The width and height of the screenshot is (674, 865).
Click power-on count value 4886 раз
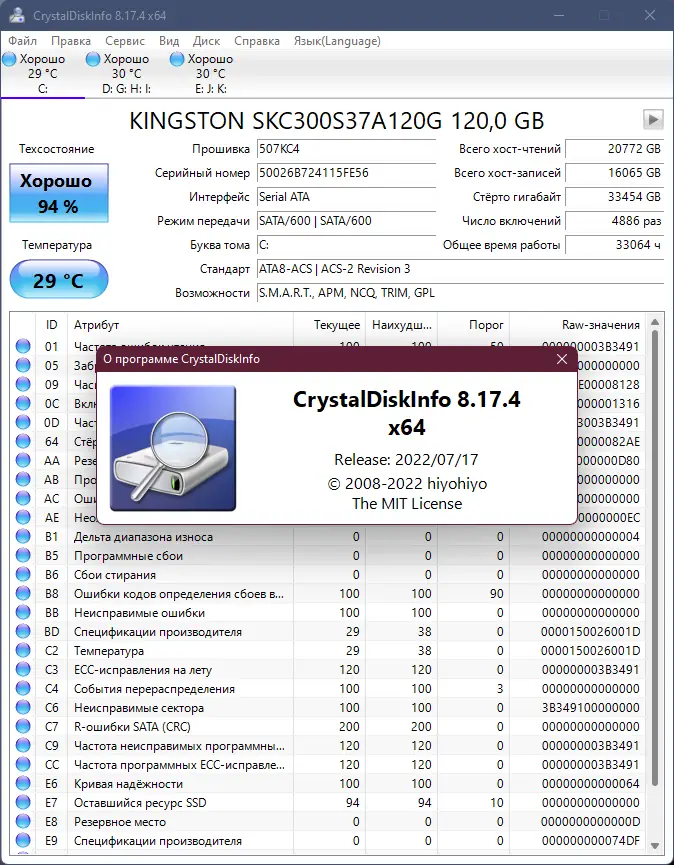click(614, 221)
